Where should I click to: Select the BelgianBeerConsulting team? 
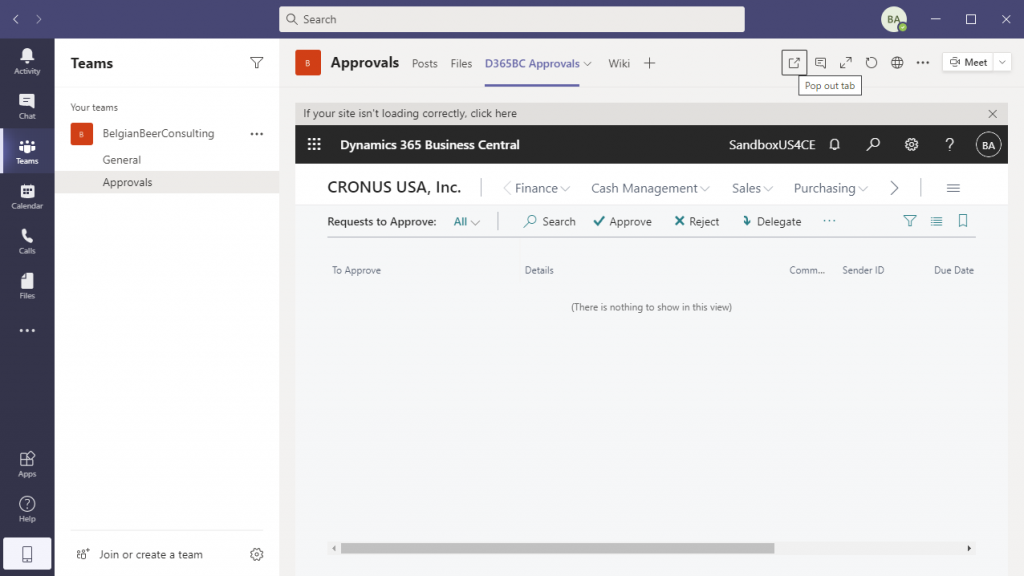pos(158,133)
